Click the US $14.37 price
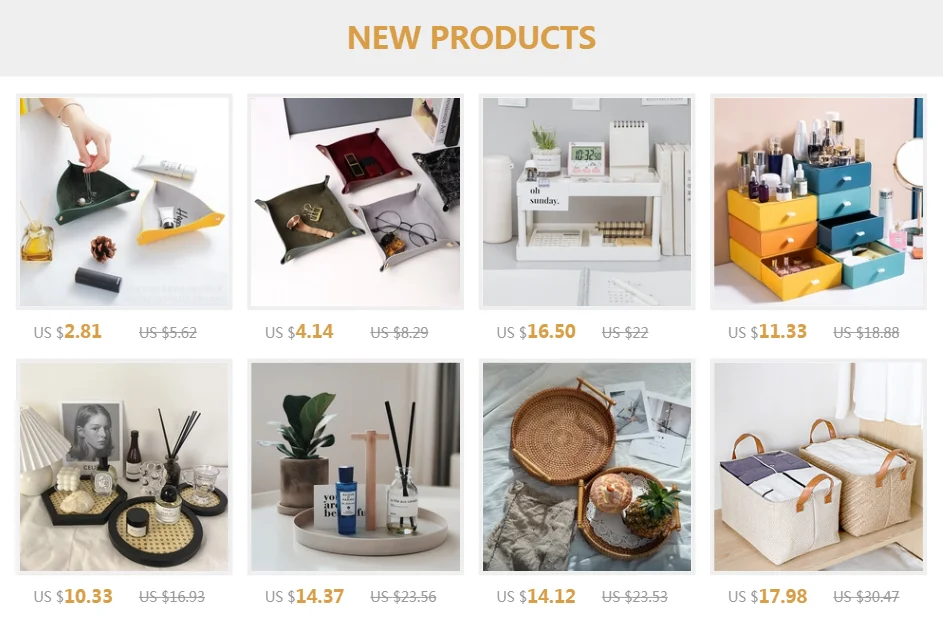943x643 pixels. 304,597
